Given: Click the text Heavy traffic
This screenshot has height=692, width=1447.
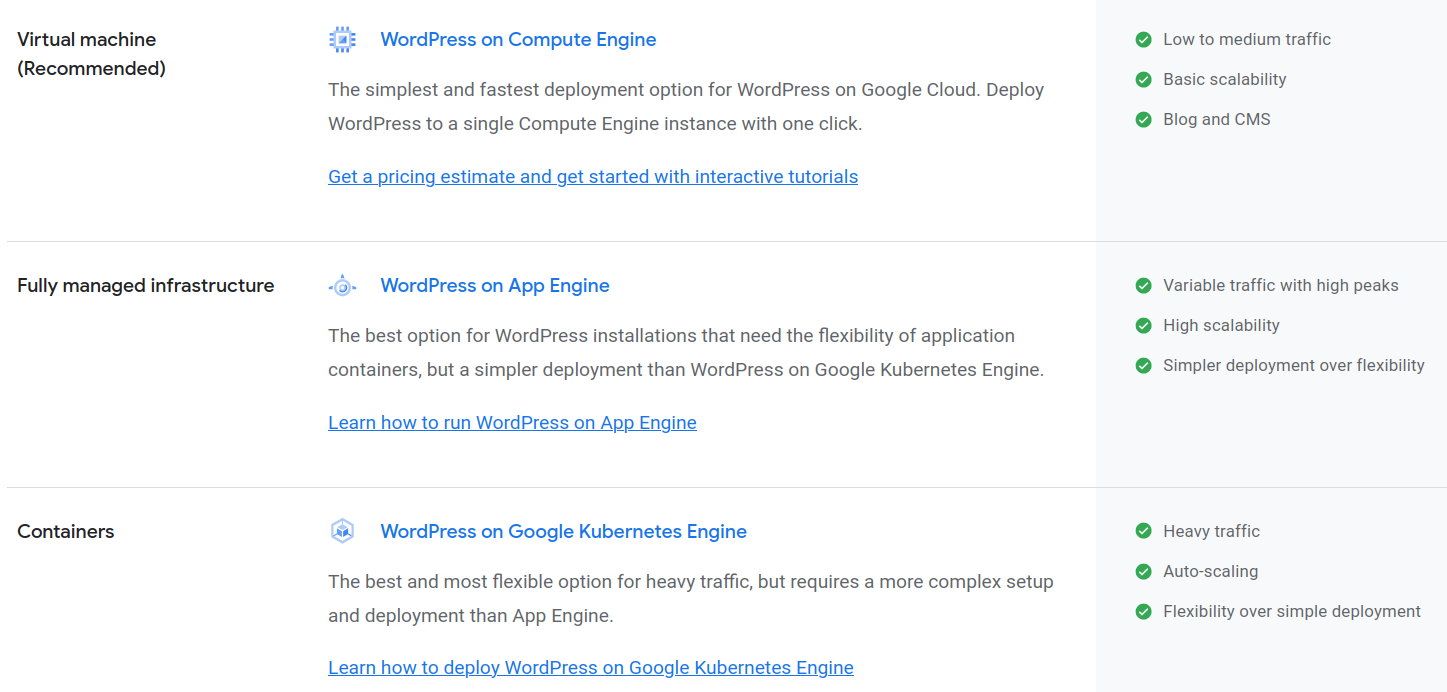Looking at the screenshot, I should click(1211, 532).
